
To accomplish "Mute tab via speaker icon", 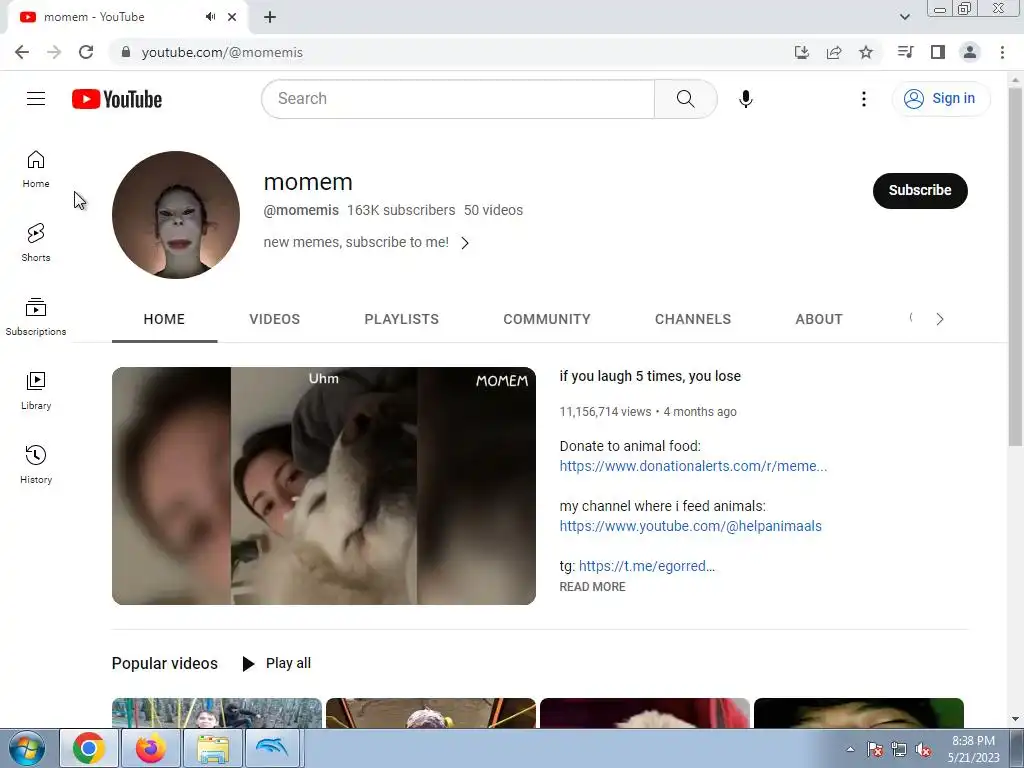I will pos(210,17).
